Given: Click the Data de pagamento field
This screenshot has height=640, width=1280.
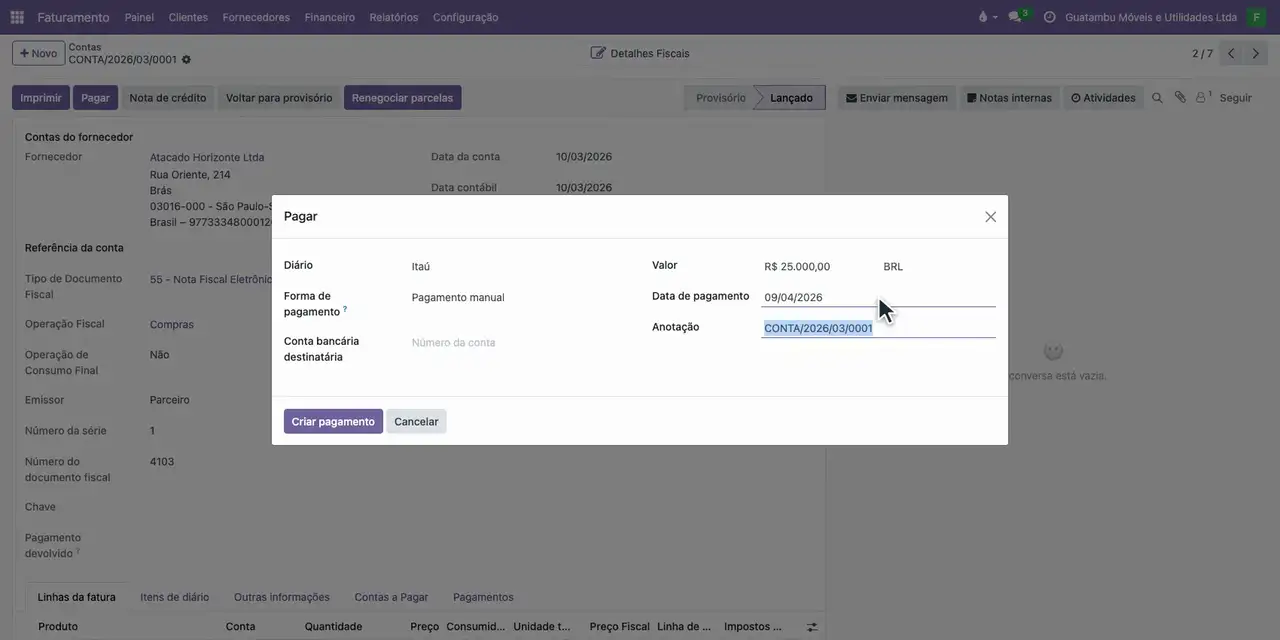Looking at the screenshot, I should coord(878,297).
